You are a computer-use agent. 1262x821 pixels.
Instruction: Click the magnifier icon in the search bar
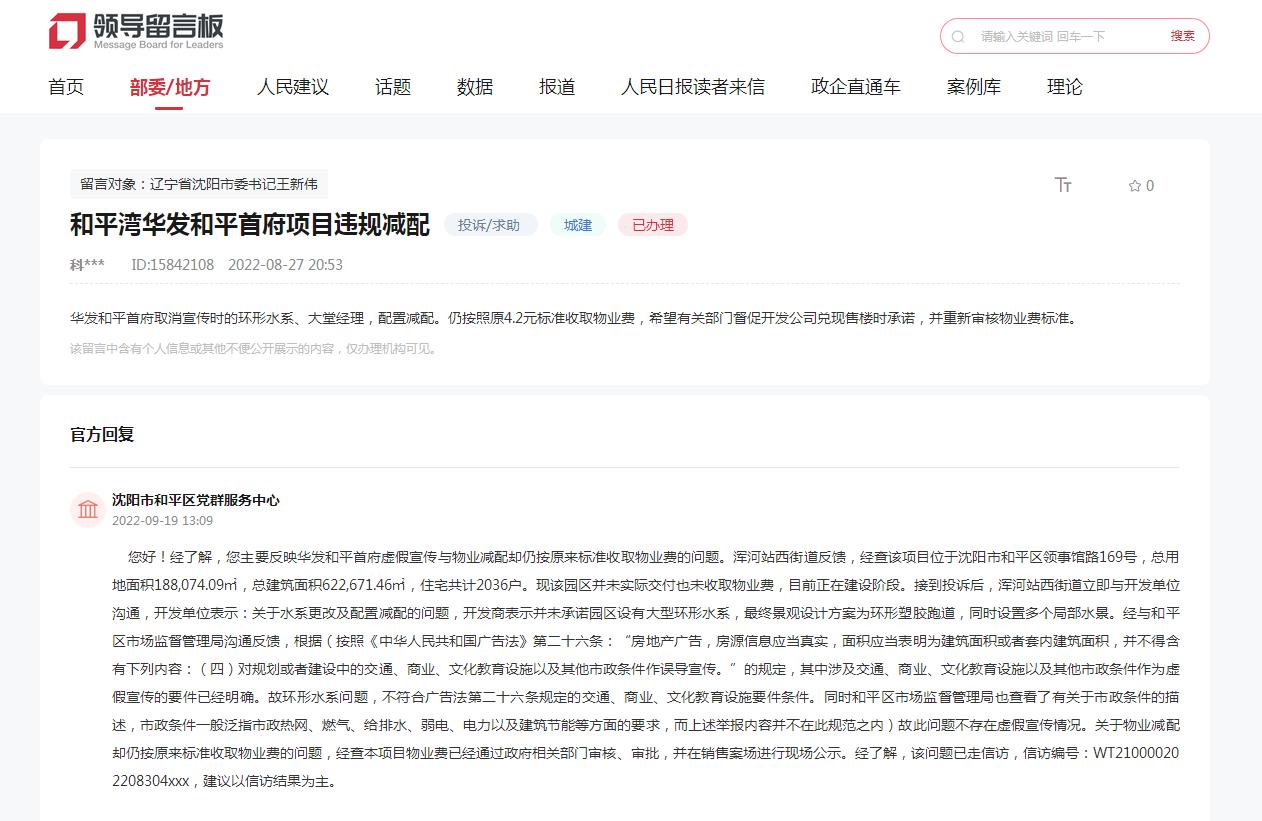[x=958, y=35]
